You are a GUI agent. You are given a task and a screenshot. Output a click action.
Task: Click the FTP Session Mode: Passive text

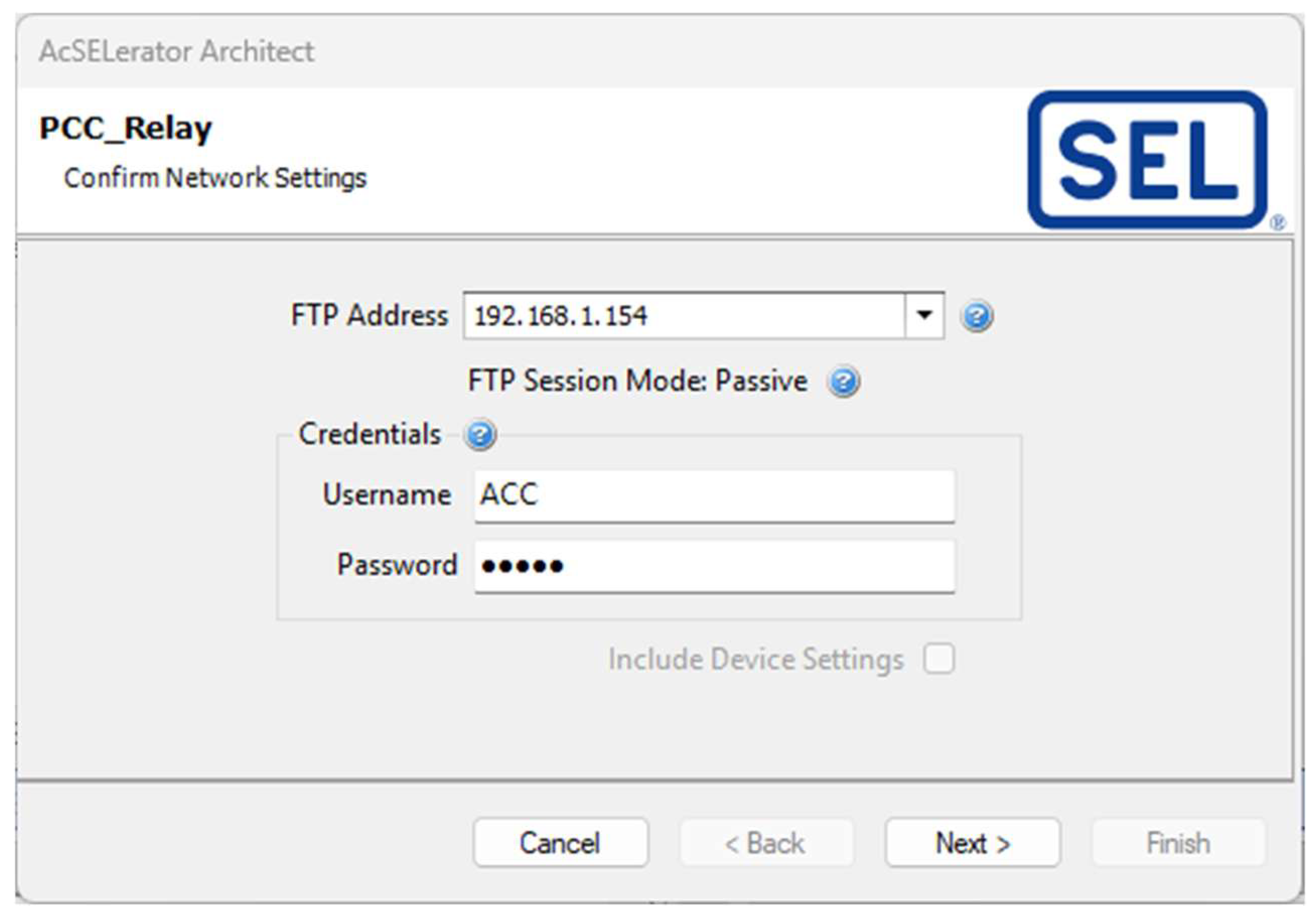coord(637,381)
